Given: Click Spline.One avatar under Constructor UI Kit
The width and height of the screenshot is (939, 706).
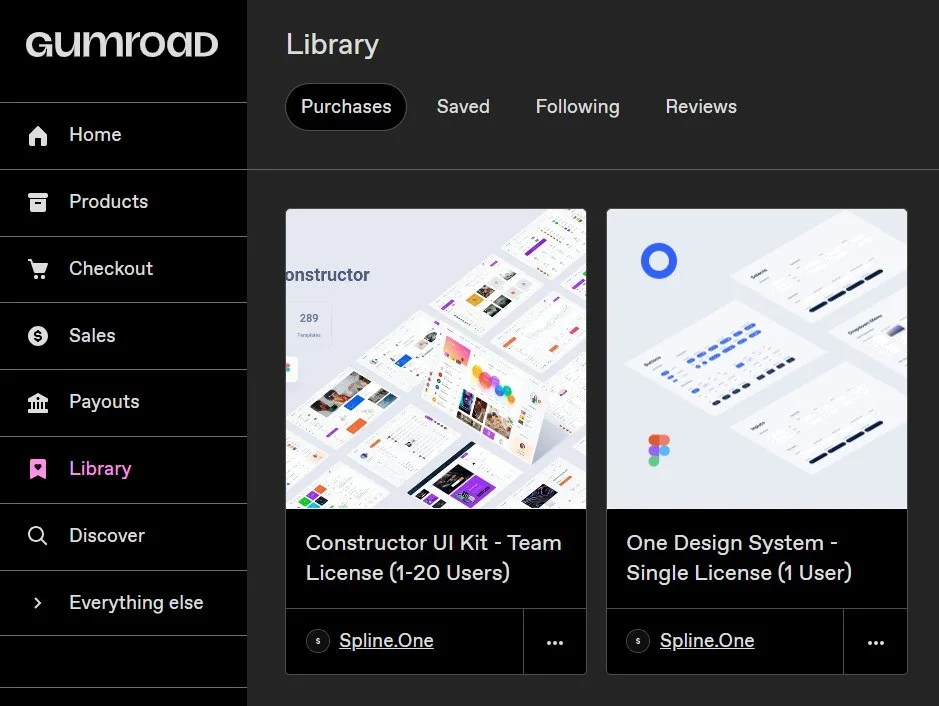Looking at the screenshot, I should click(x=318, y=641).
